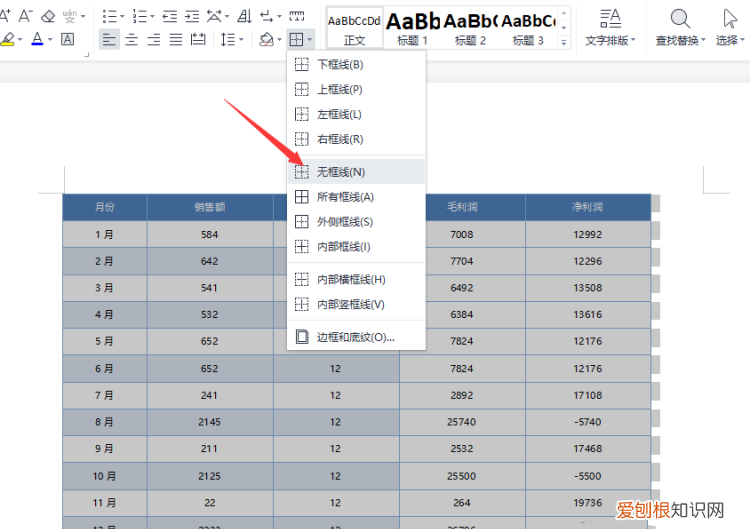Viewport: 750px width, 529px height.
Task: Open the 文字排版 dropdown
Action: pyautogui.click(x=608, y=40)
